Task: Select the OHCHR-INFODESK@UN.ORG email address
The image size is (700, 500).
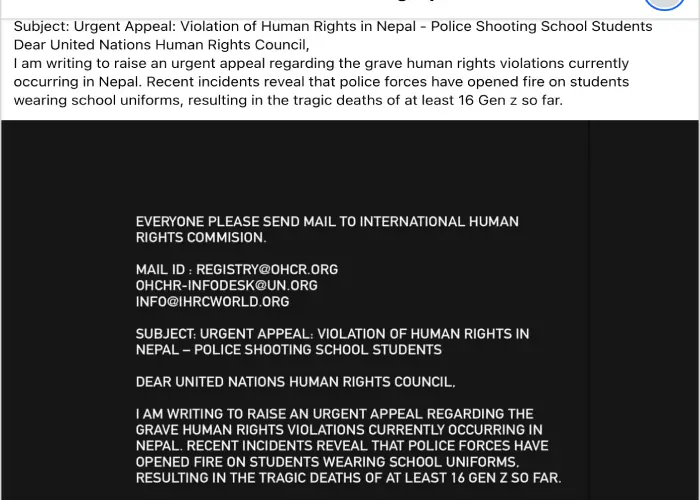Action: click(x=227, y=285)
